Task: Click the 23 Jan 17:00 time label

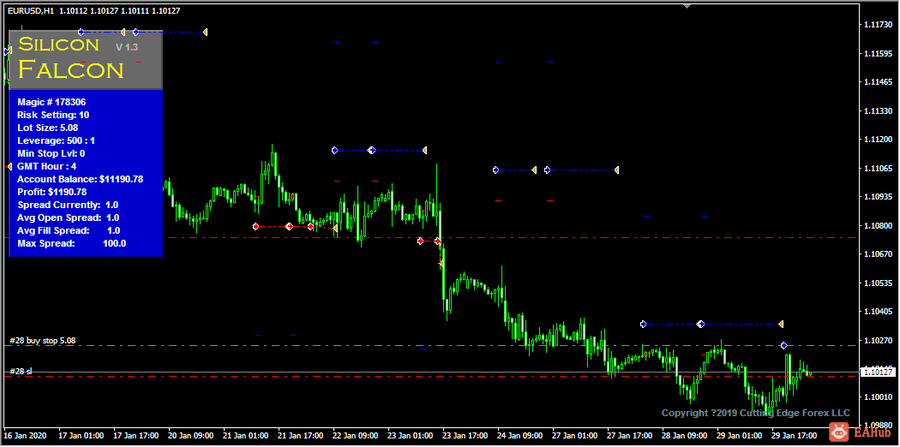Action: pos(464,436)
